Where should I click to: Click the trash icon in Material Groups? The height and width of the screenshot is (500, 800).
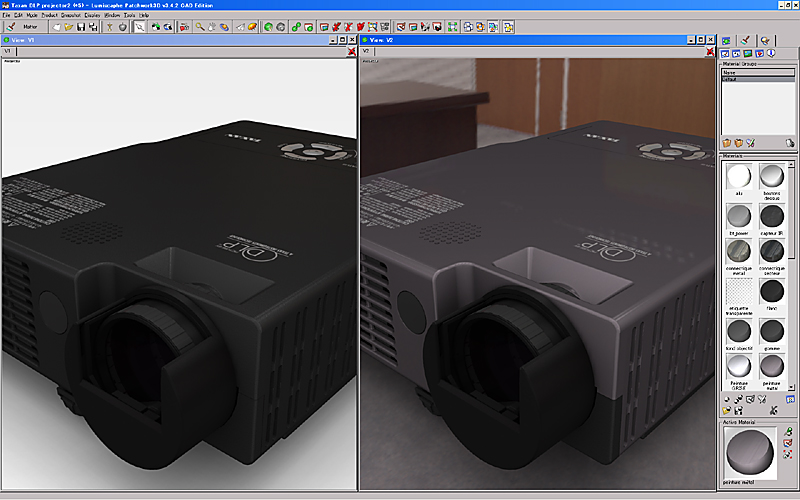[790, 143]
